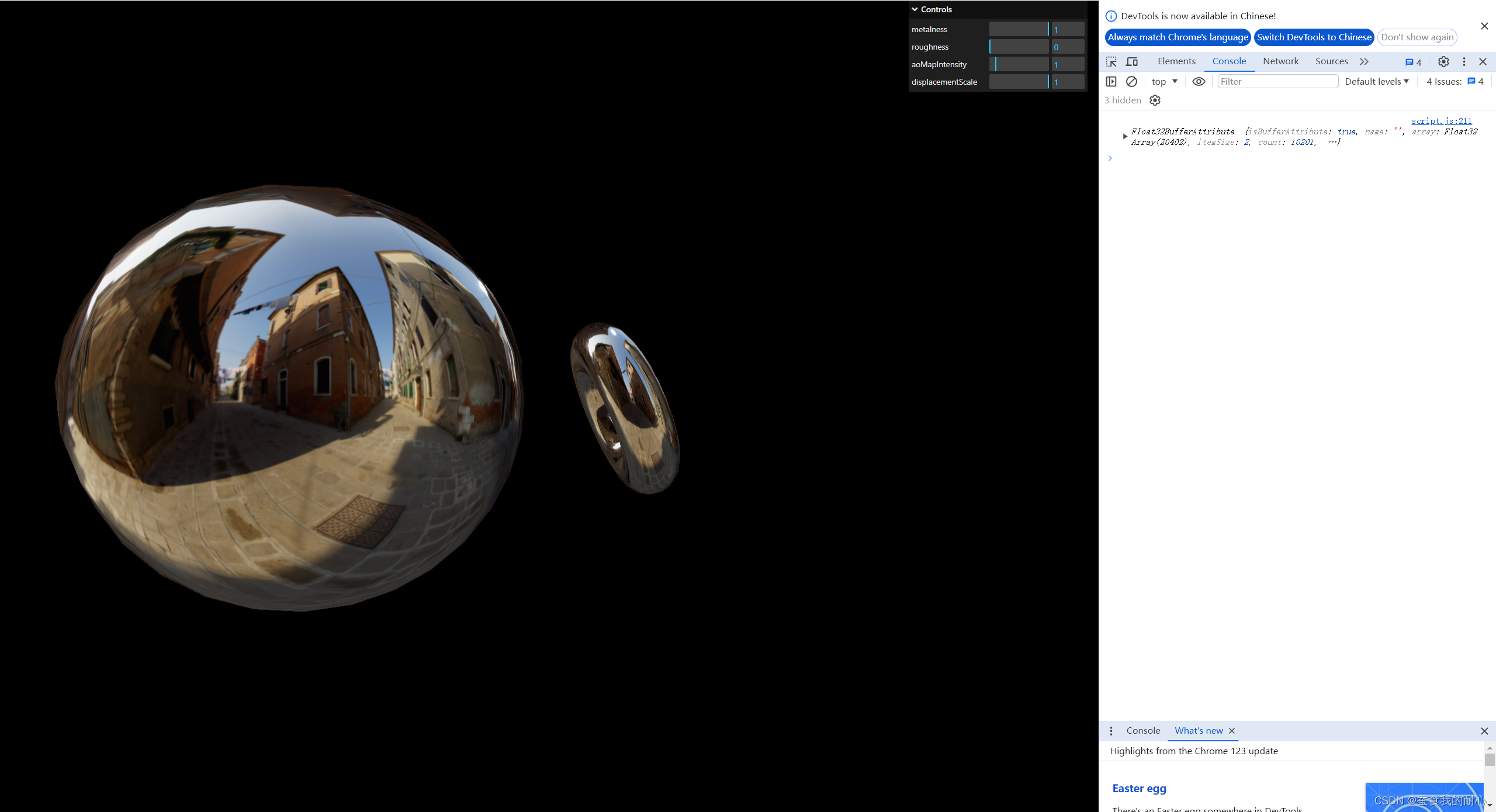The width and height of the screenshot is (1496, 812).
Task: Open the Default levels dropdown
Action: click(1376, 81)
